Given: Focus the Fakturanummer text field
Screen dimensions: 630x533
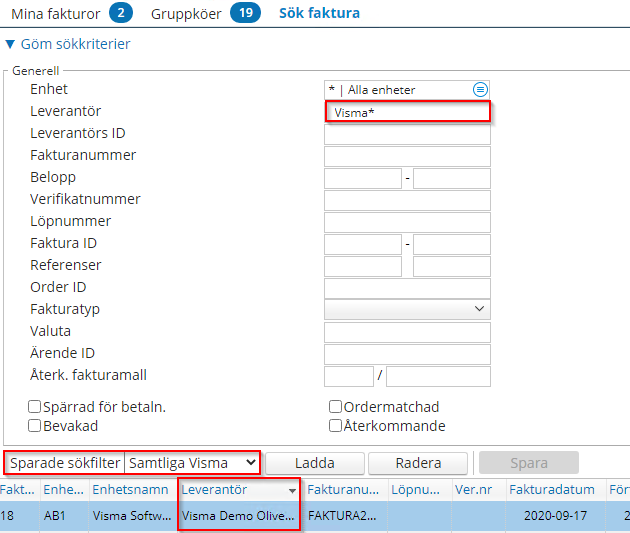Looking at the screenshot, I should click(x=407, y=156).
